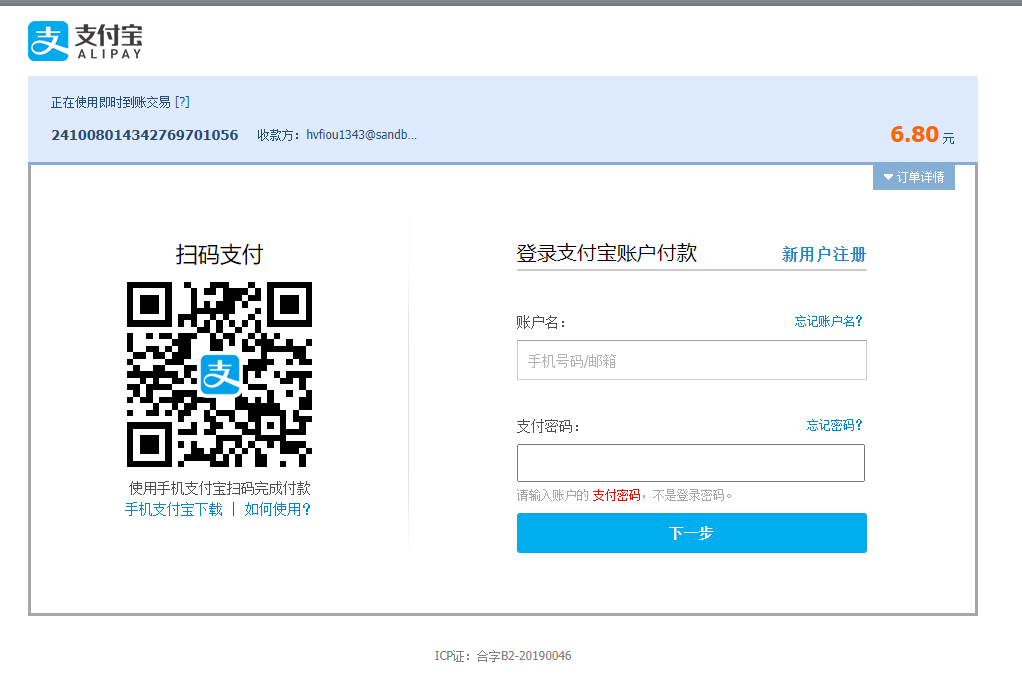The height and width of the screenshot is (690, 1022).
Task: Click the order number 2410080143427697​01056
Action: (145, 135)
